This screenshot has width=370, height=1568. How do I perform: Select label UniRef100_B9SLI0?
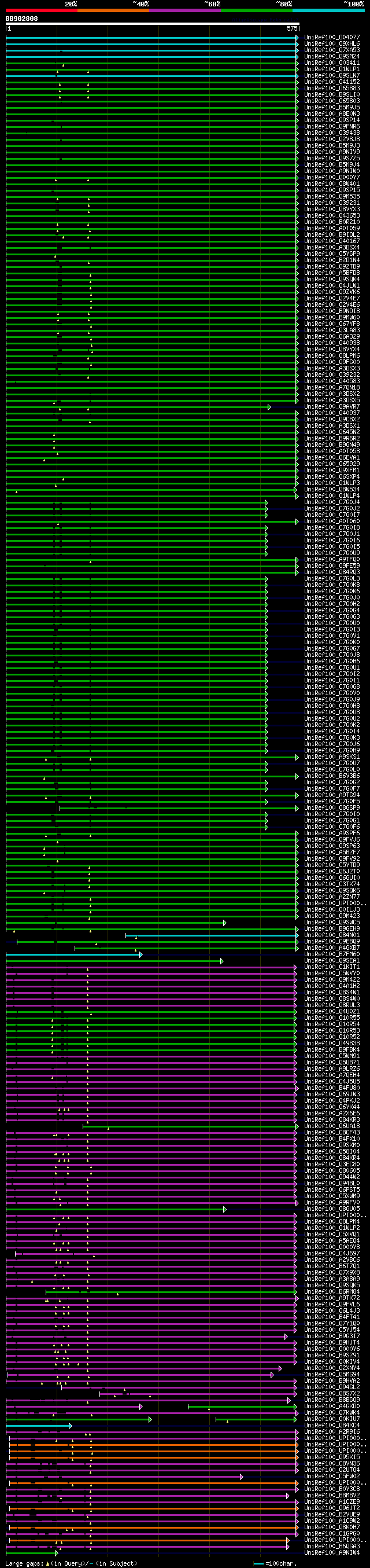point(332,95)
